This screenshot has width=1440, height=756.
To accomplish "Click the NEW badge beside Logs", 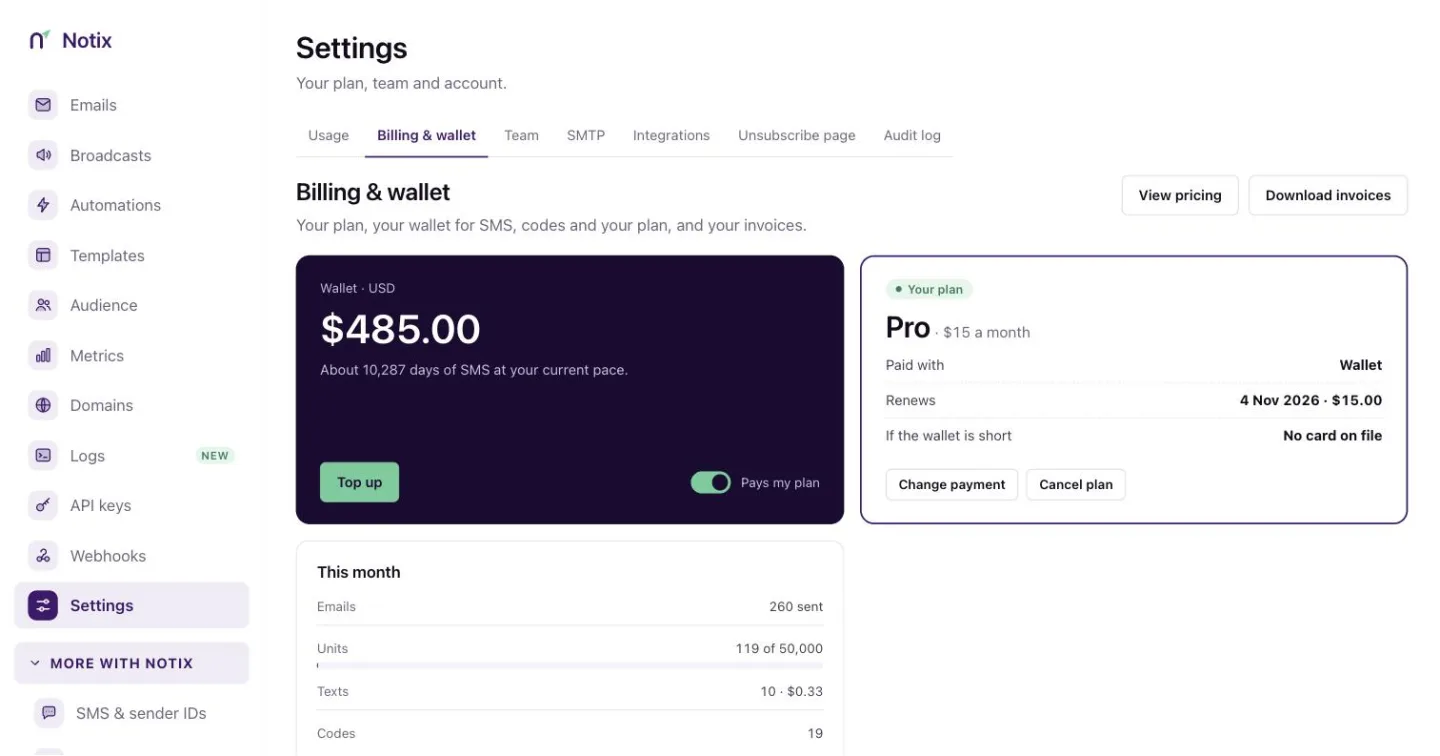I will click(x=215, y=456).
